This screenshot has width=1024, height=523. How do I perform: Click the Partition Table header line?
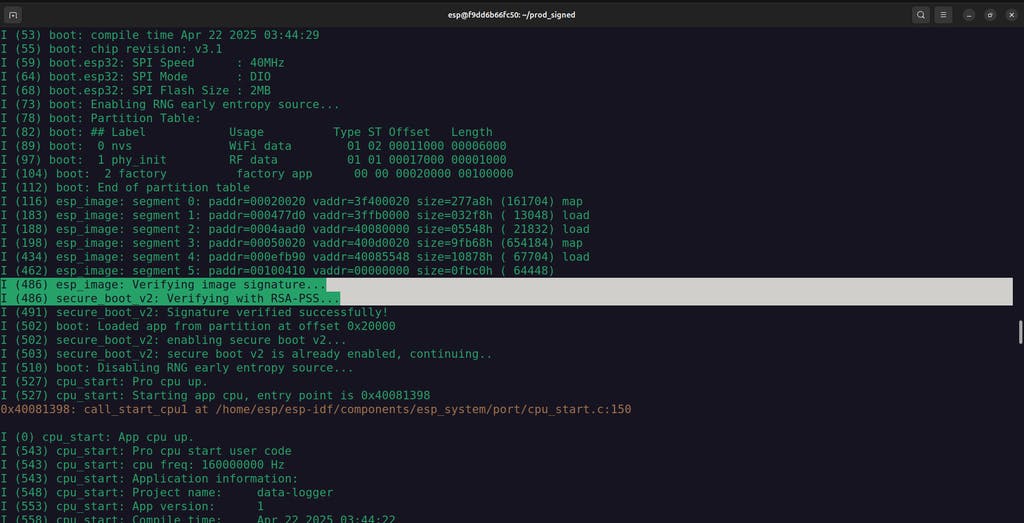(x=101, y=118)
